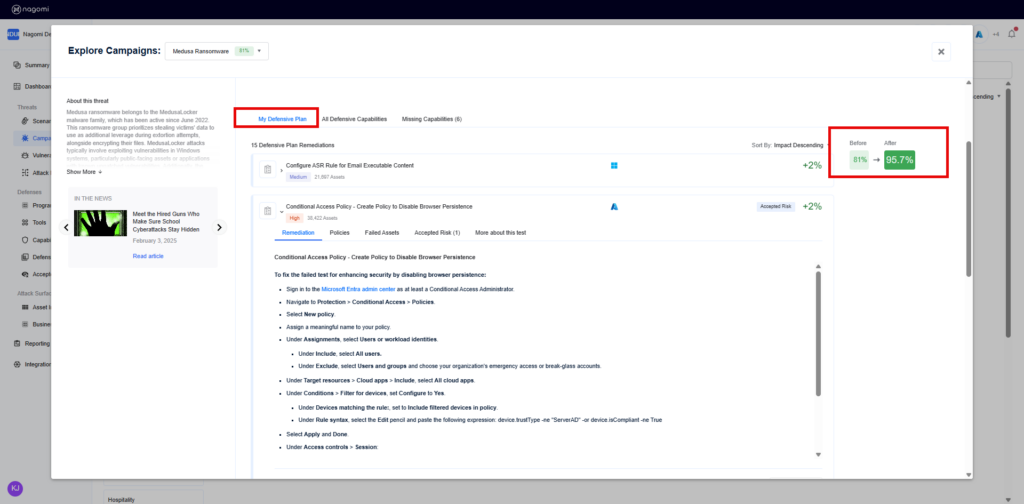The width and height of the screenshot is (1024, 504).
Task: Click the Vulnerabilities bug icon in the background sidebar
Action: 25,155
